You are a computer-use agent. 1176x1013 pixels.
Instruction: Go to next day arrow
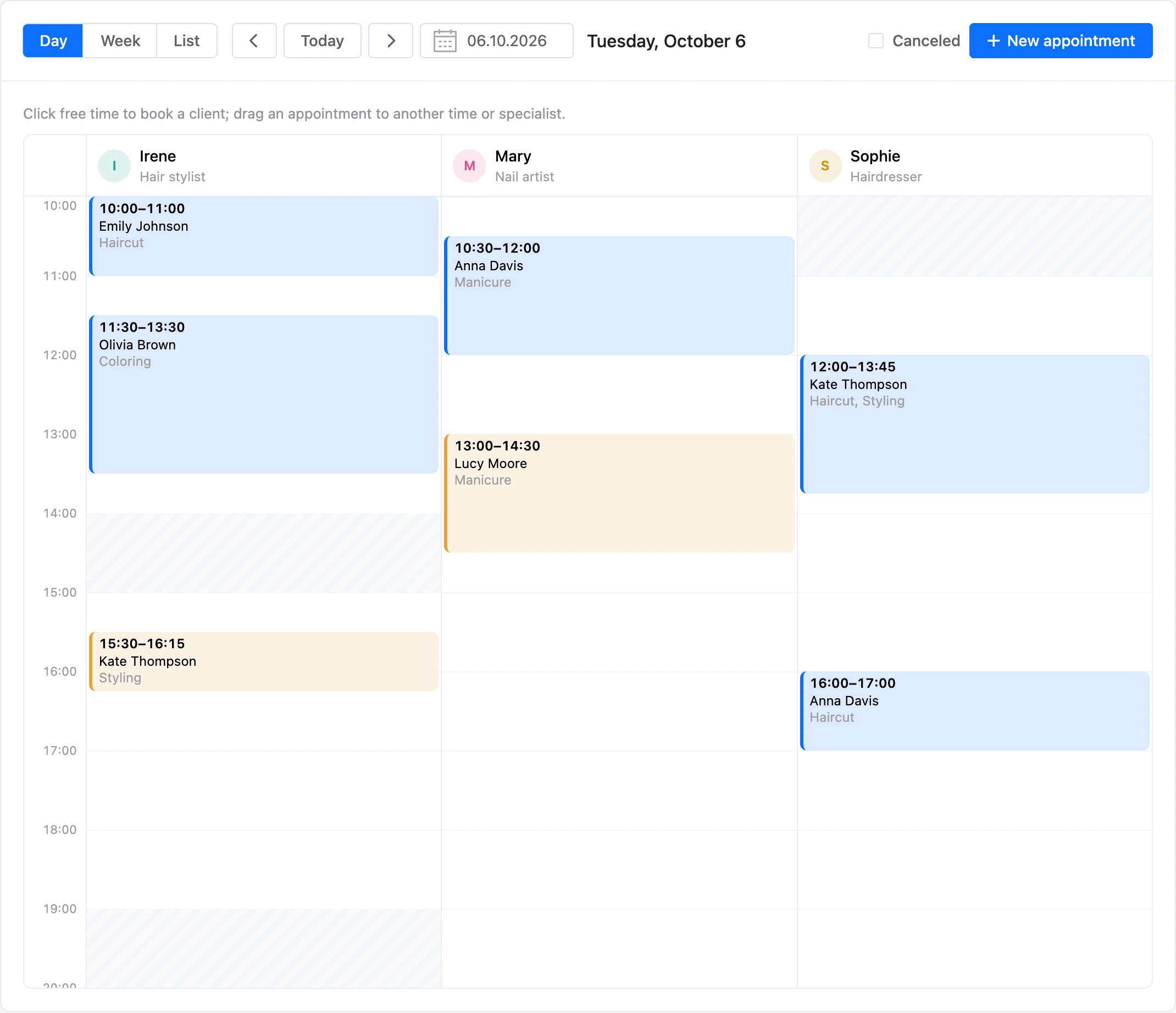[x=391, y=41]
